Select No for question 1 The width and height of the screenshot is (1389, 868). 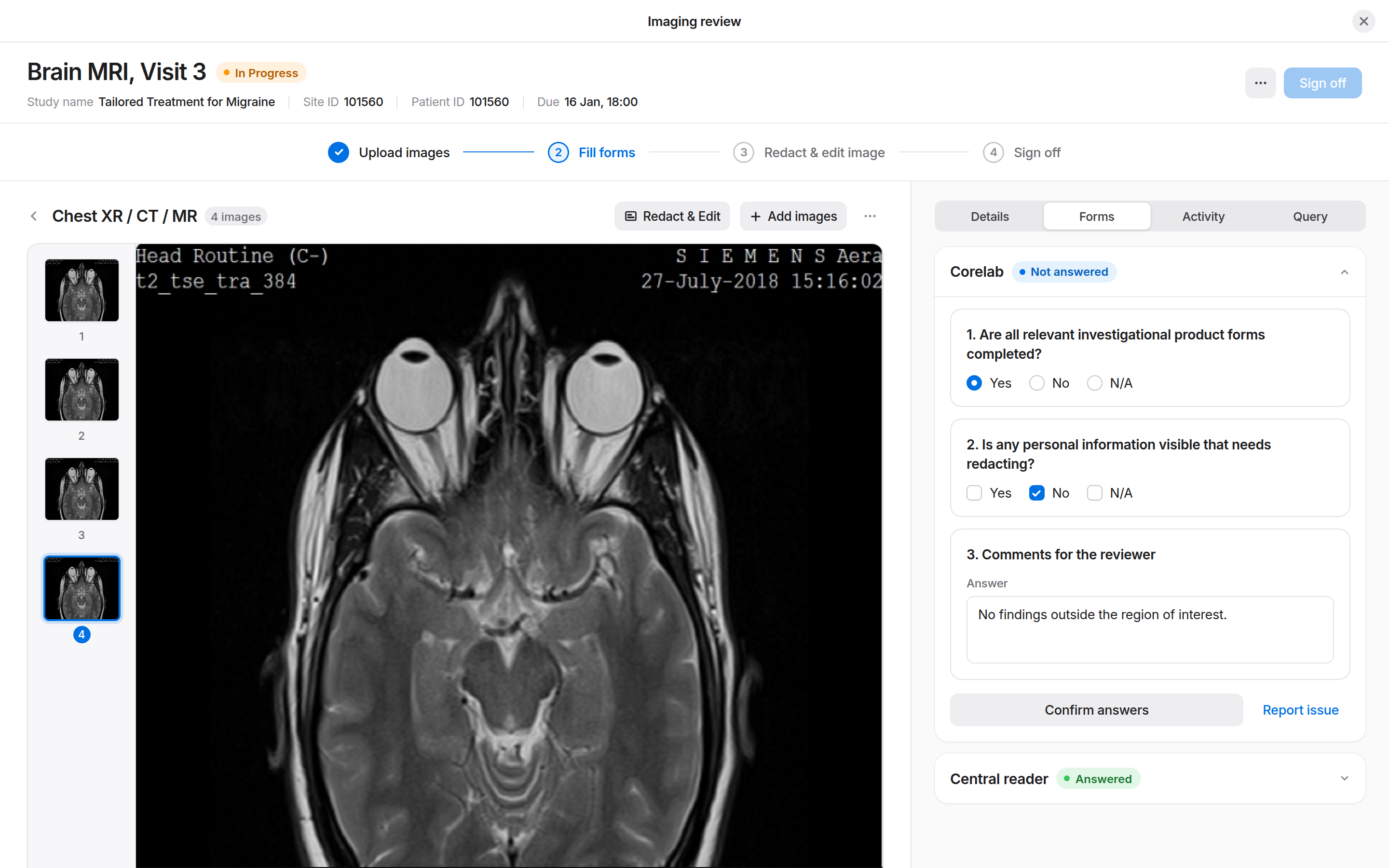[x=1036, y=383]
